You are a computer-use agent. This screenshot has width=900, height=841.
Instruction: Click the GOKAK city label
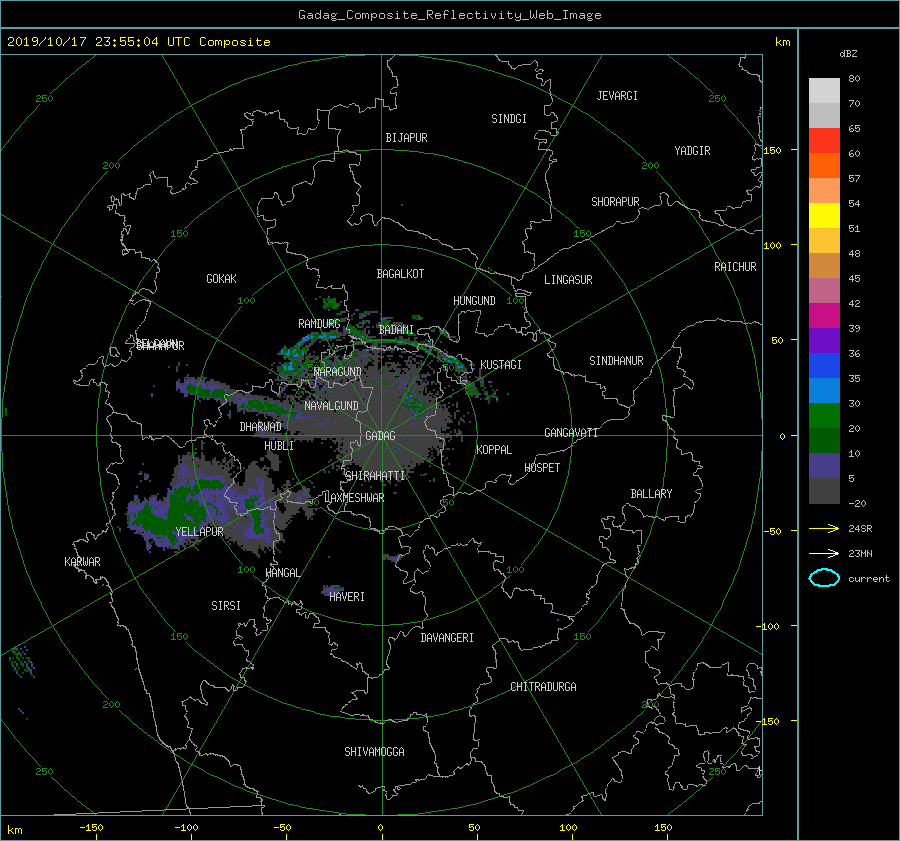coord(221,279)
